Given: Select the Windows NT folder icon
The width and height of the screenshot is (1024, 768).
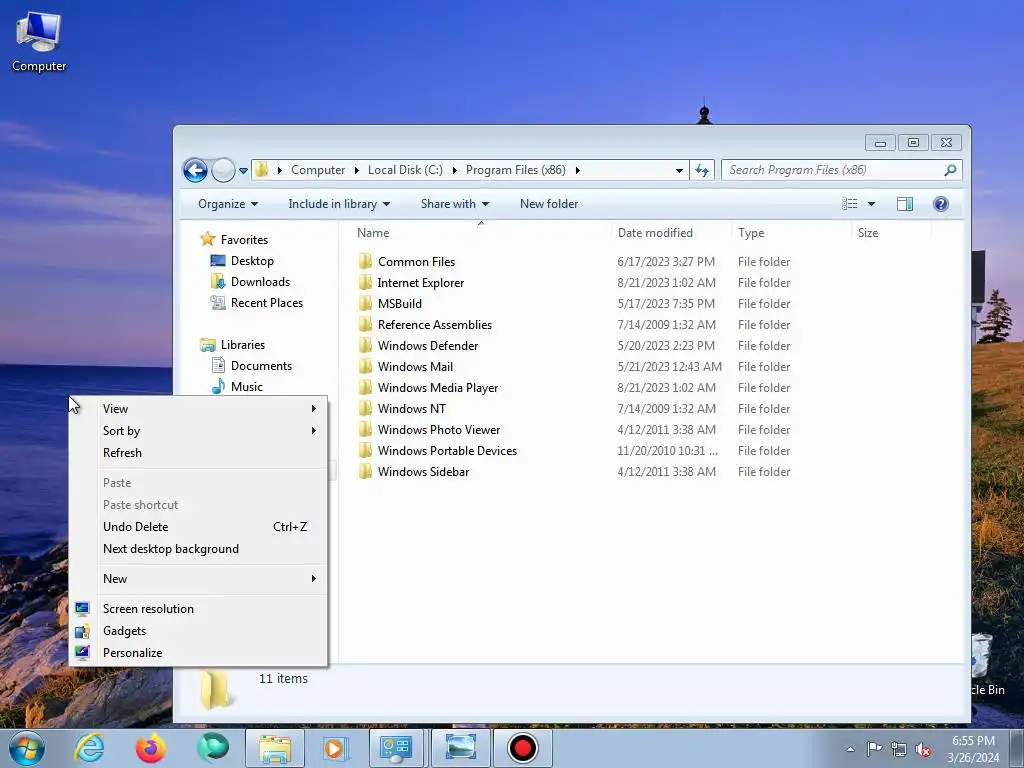Looking at the screenshot, I should [366, 408].
